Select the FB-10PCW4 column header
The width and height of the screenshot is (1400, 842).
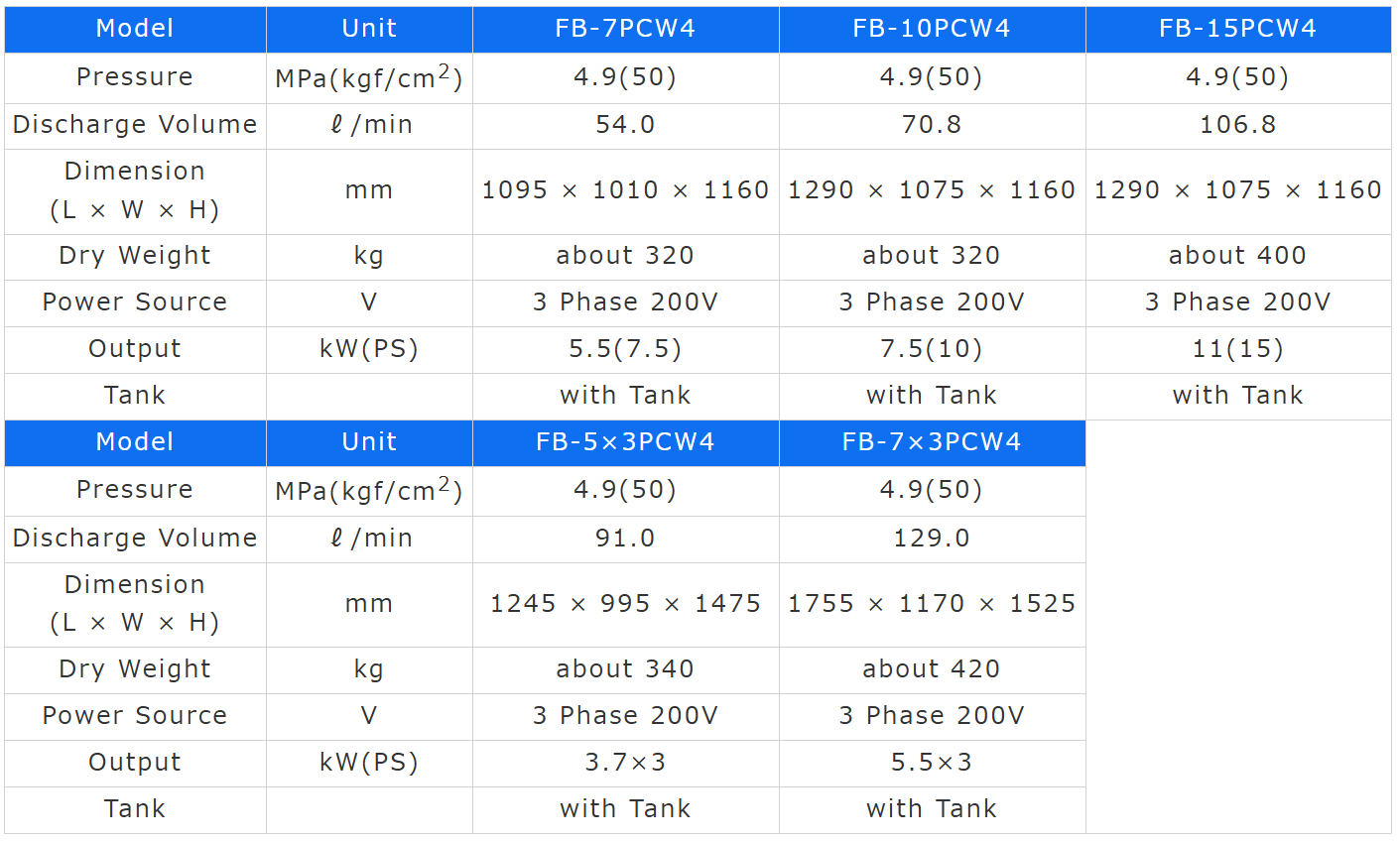coord(932,29)
